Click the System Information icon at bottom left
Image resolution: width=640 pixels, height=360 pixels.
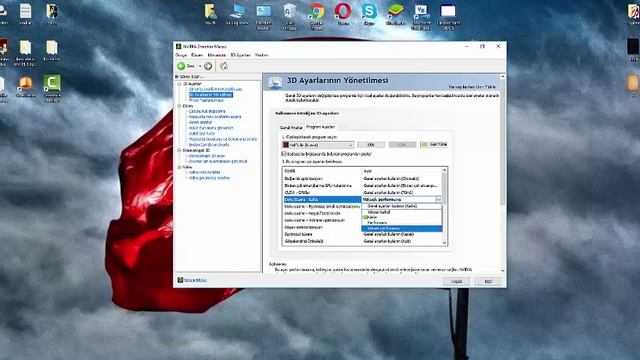180,280
